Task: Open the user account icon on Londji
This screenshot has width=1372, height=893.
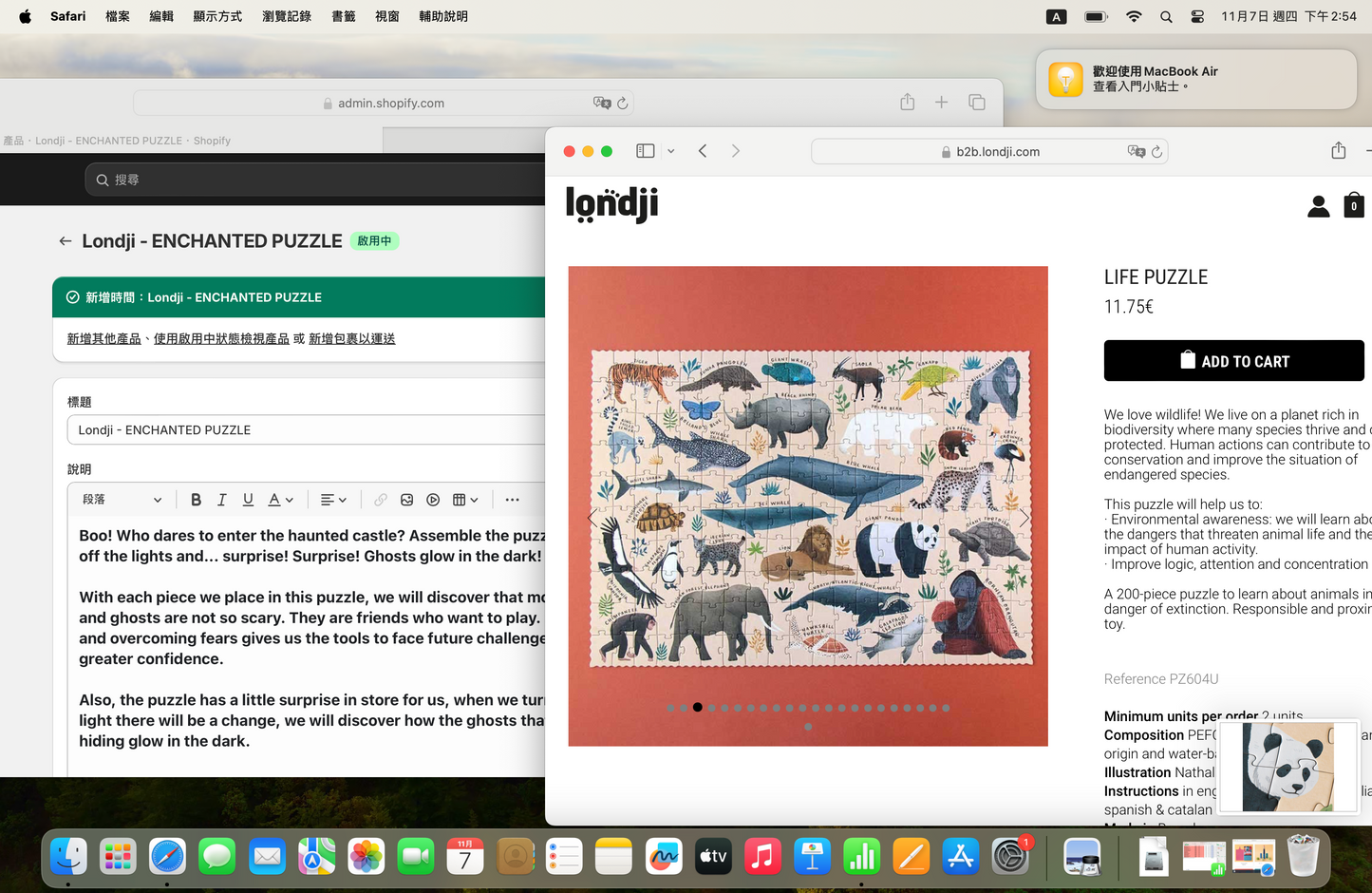Action: 1318,206
